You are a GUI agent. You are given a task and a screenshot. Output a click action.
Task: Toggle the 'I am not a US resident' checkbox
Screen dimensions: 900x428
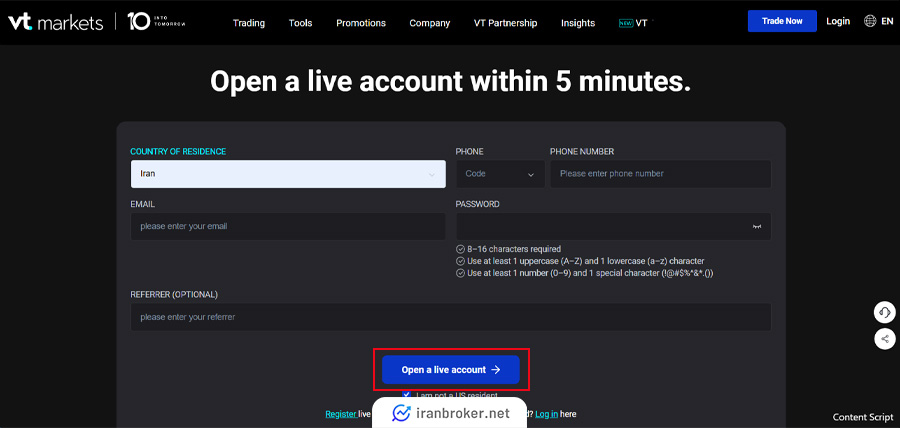pos(406,395)
